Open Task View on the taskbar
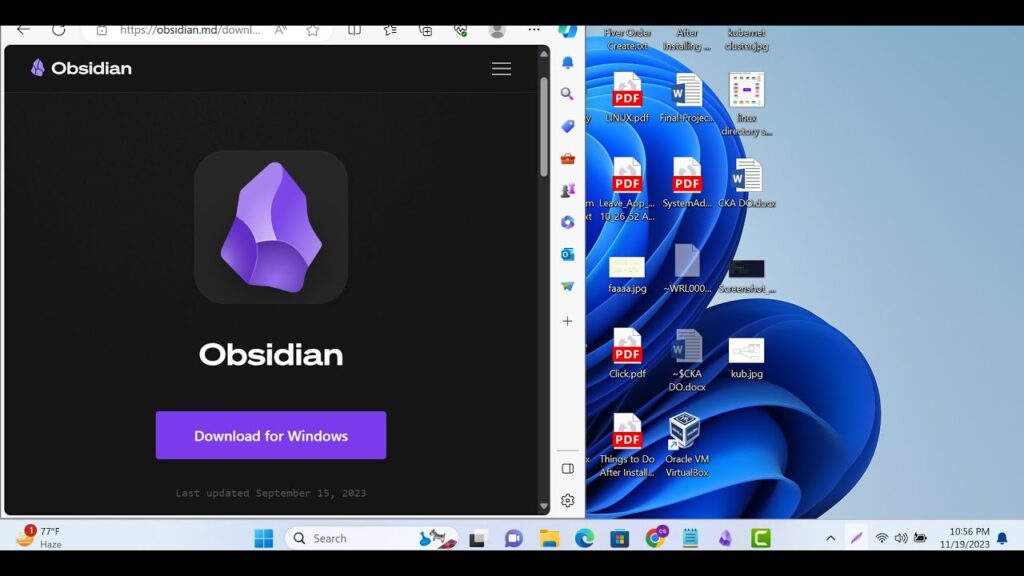The width and height of the screenshot is (1024, 576). point(477,538)
